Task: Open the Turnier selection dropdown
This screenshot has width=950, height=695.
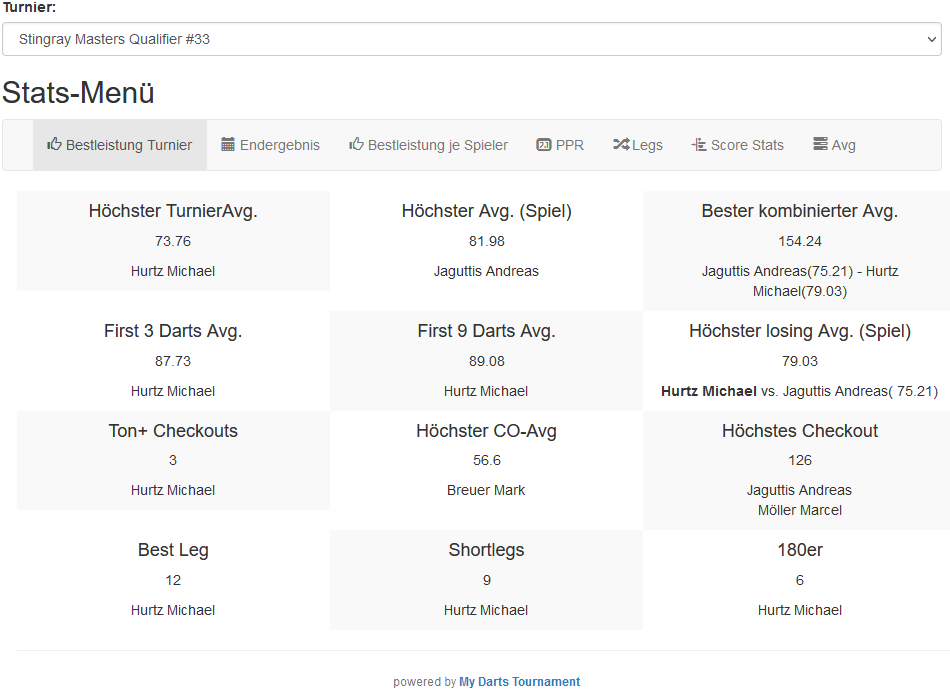Action: tap(471, 40)
